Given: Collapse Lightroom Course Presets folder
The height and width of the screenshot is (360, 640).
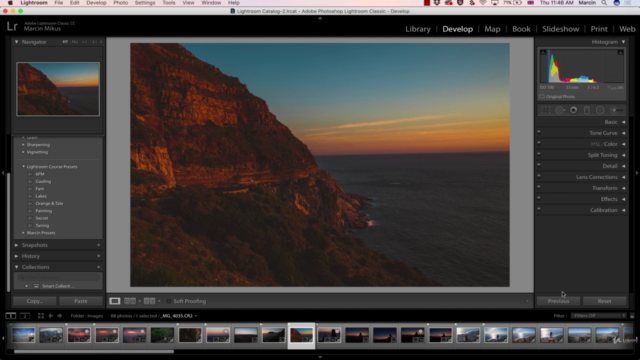Looking at the screenshot, I should point(23,167).
